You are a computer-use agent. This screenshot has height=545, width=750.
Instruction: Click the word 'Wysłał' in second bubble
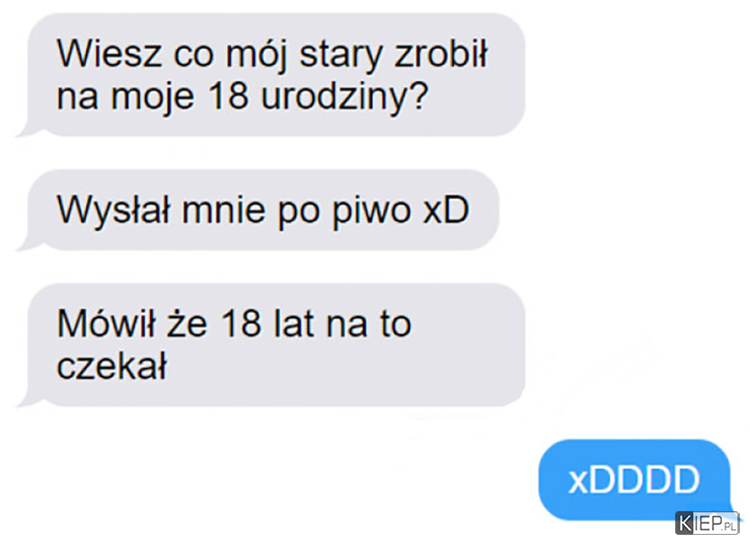(113, 211)
